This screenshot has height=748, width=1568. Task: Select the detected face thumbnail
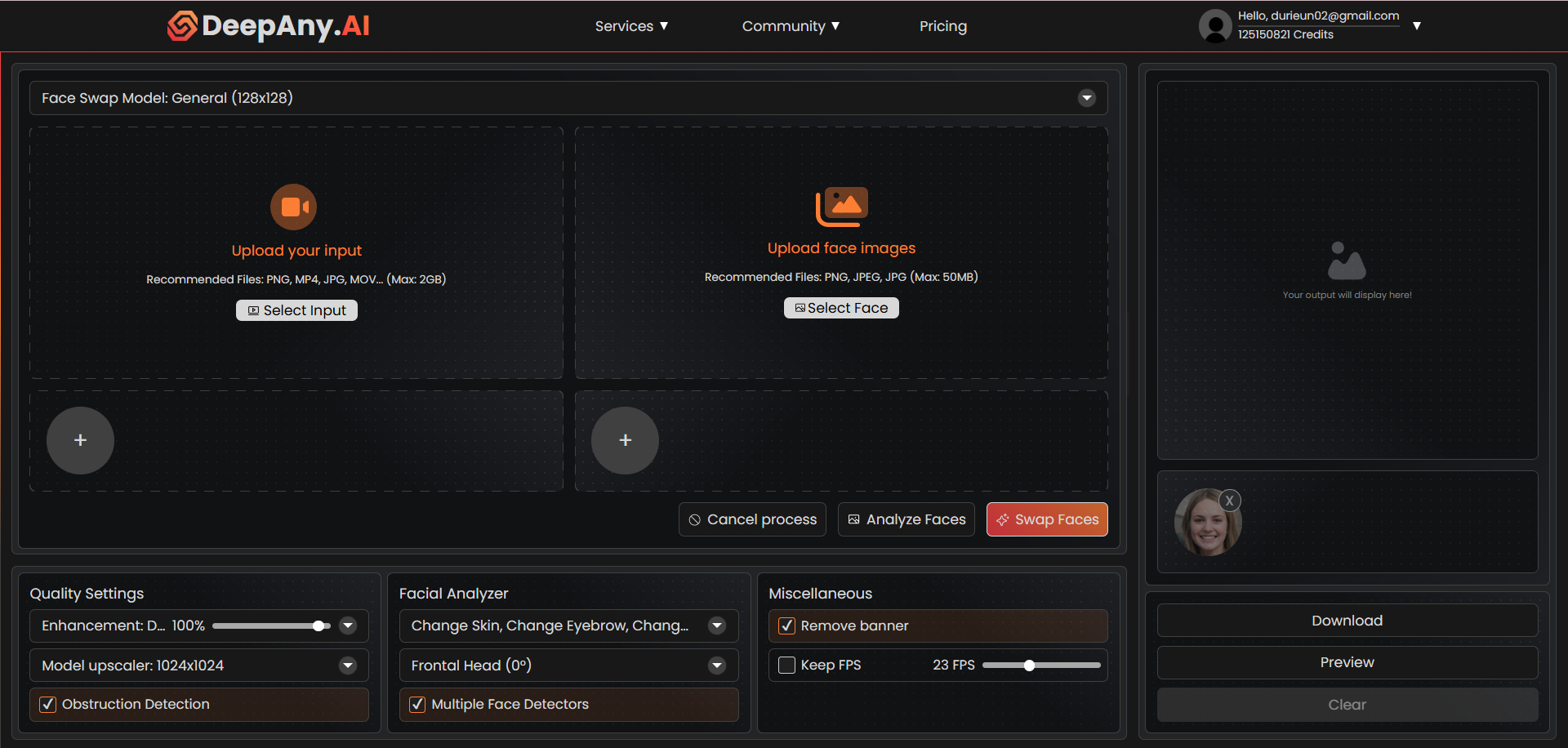[x=1208, y=523]
